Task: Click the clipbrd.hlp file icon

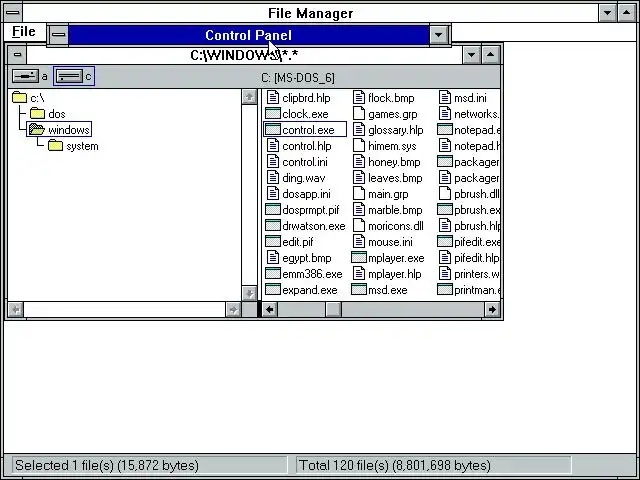Action: point(272,98)
